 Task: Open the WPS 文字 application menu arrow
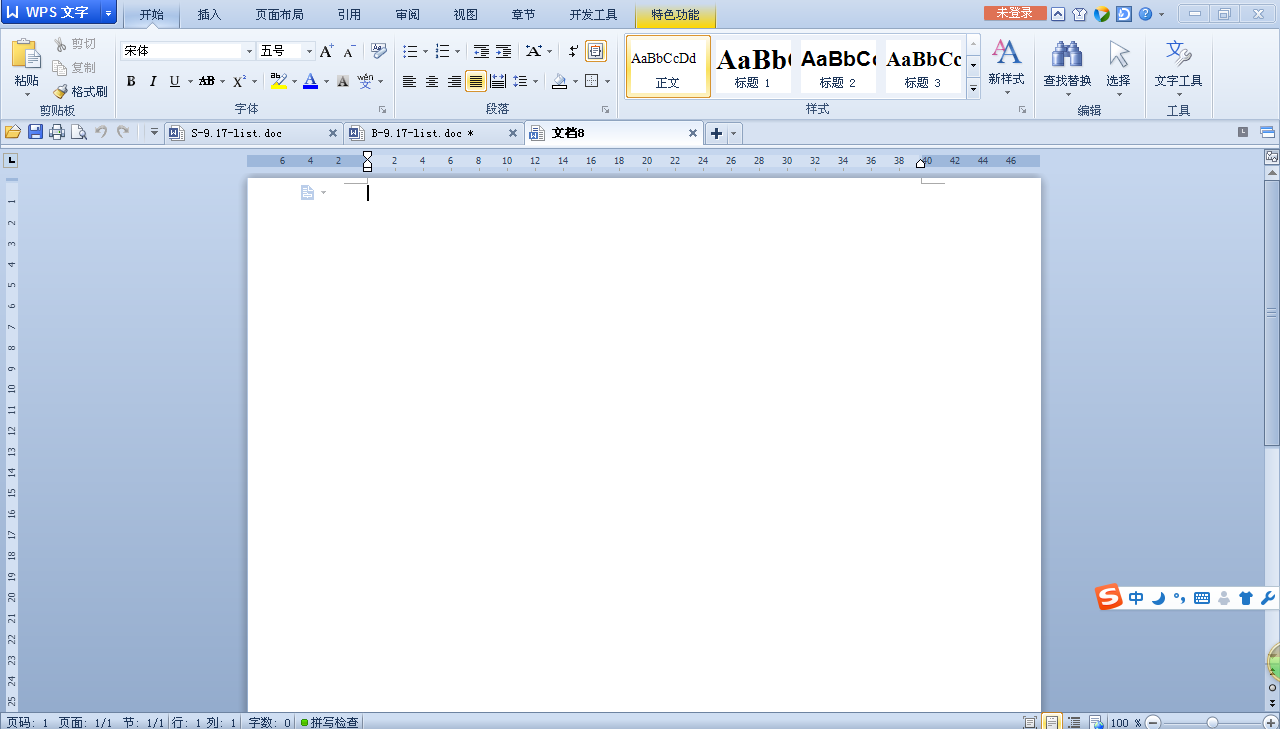coord(108,13)
